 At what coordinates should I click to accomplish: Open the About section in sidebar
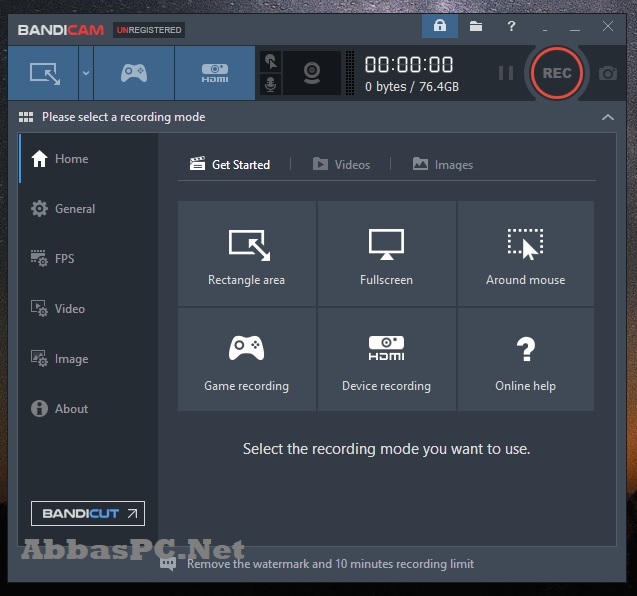88,408
